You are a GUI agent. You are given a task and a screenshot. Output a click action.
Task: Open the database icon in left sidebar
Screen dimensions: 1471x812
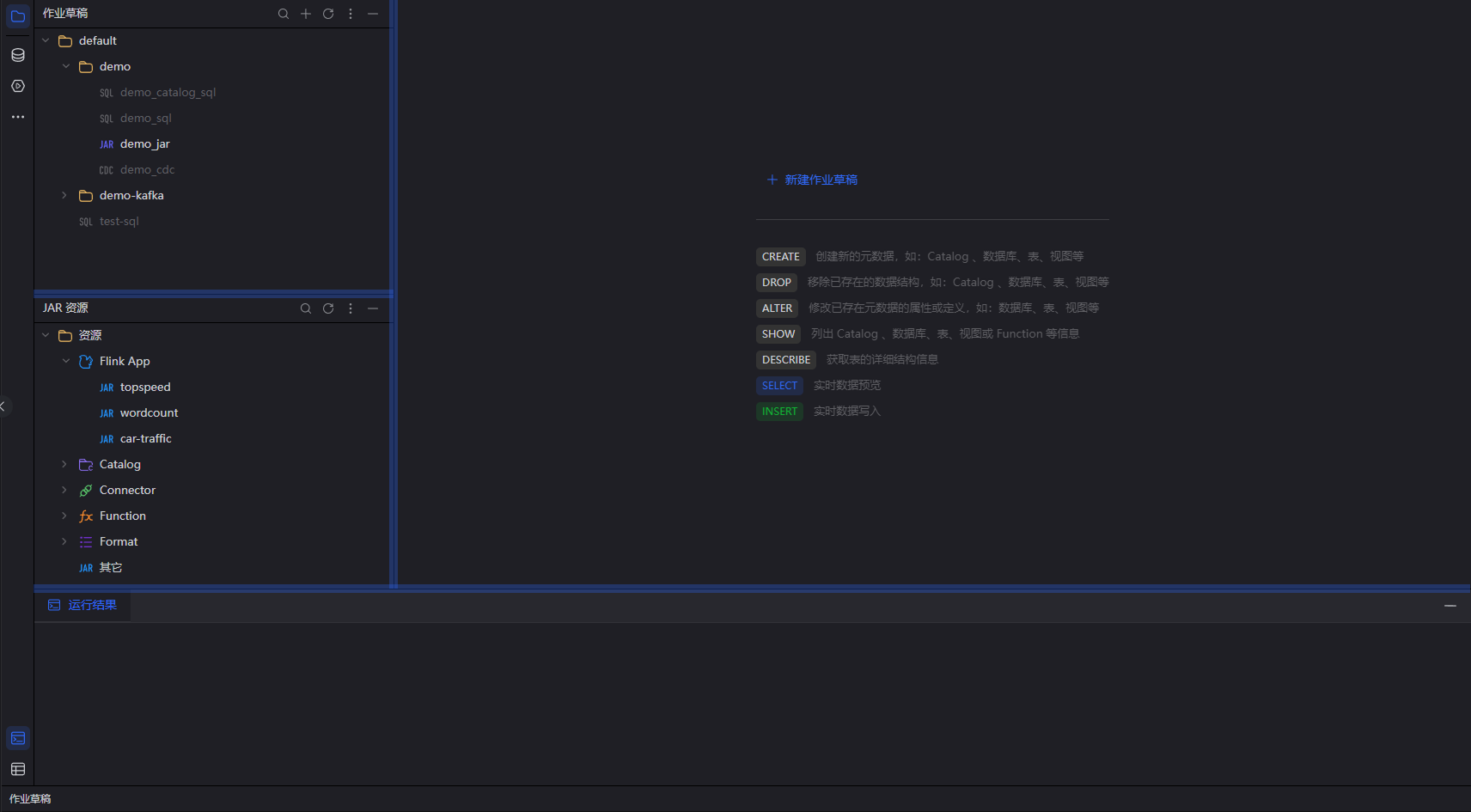pyautogui.click(x=18, y=55)
